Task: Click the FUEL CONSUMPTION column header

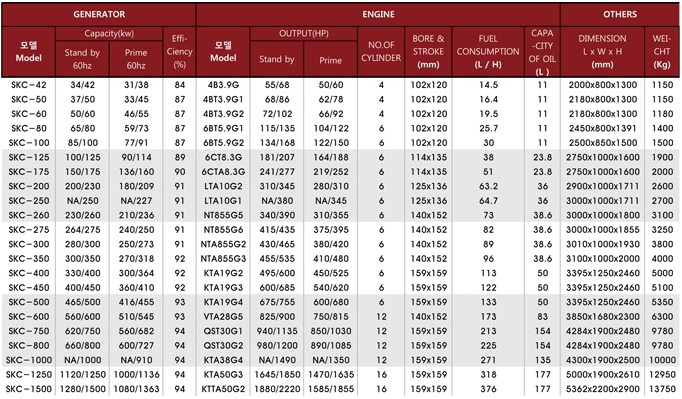Action: tap(488, 52)
